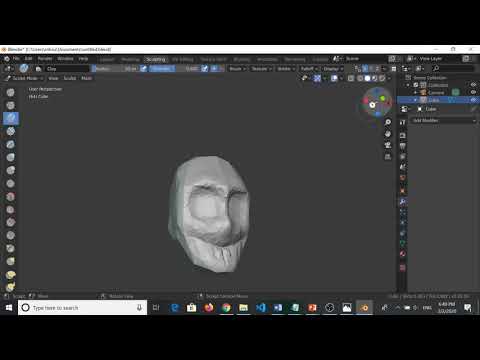Open Firefox from the taskbar
The width and height of the screenshot is (480, 360).
[x=209, y=307]
